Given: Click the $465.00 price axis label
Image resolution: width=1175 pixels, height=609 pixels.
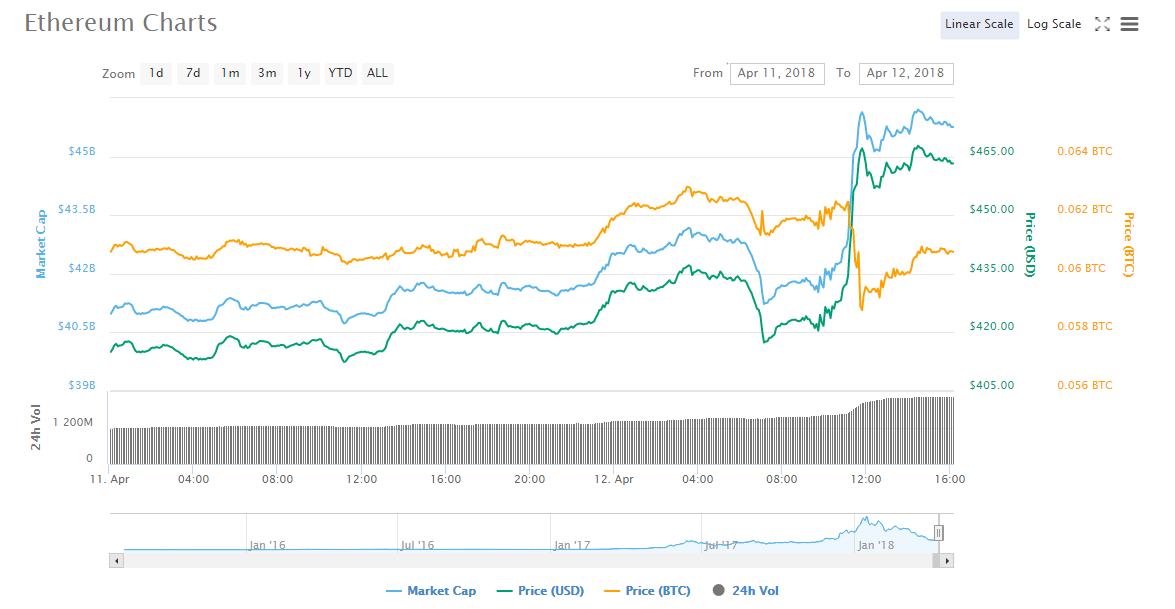Looking at the screenshot, I should 991,151.
